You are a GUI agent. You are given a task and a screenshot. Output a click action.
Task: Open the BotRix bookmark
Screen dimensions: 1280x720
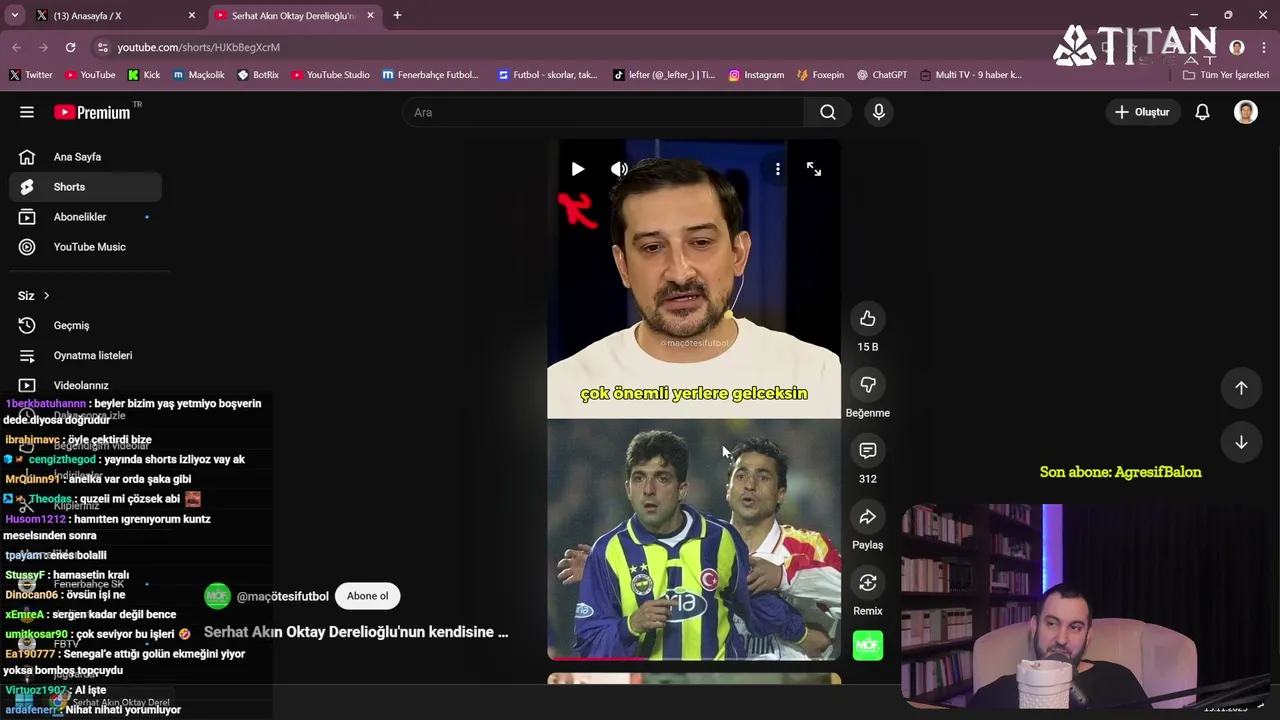[x=258, y=75]
